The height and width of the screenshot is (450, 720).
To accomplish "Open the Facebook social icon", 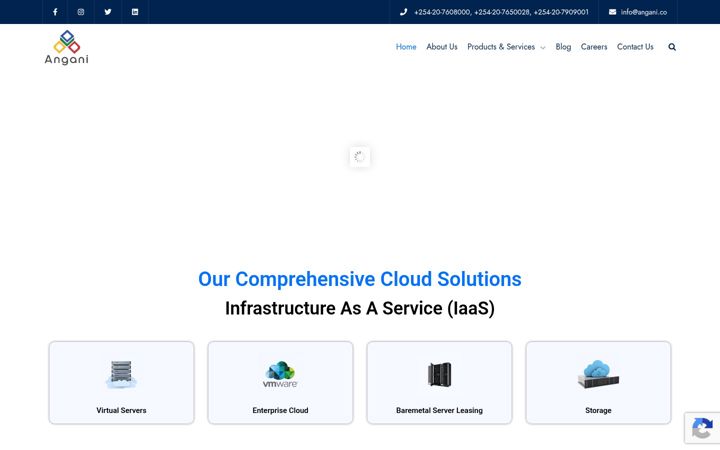I will tap(55, 12).
